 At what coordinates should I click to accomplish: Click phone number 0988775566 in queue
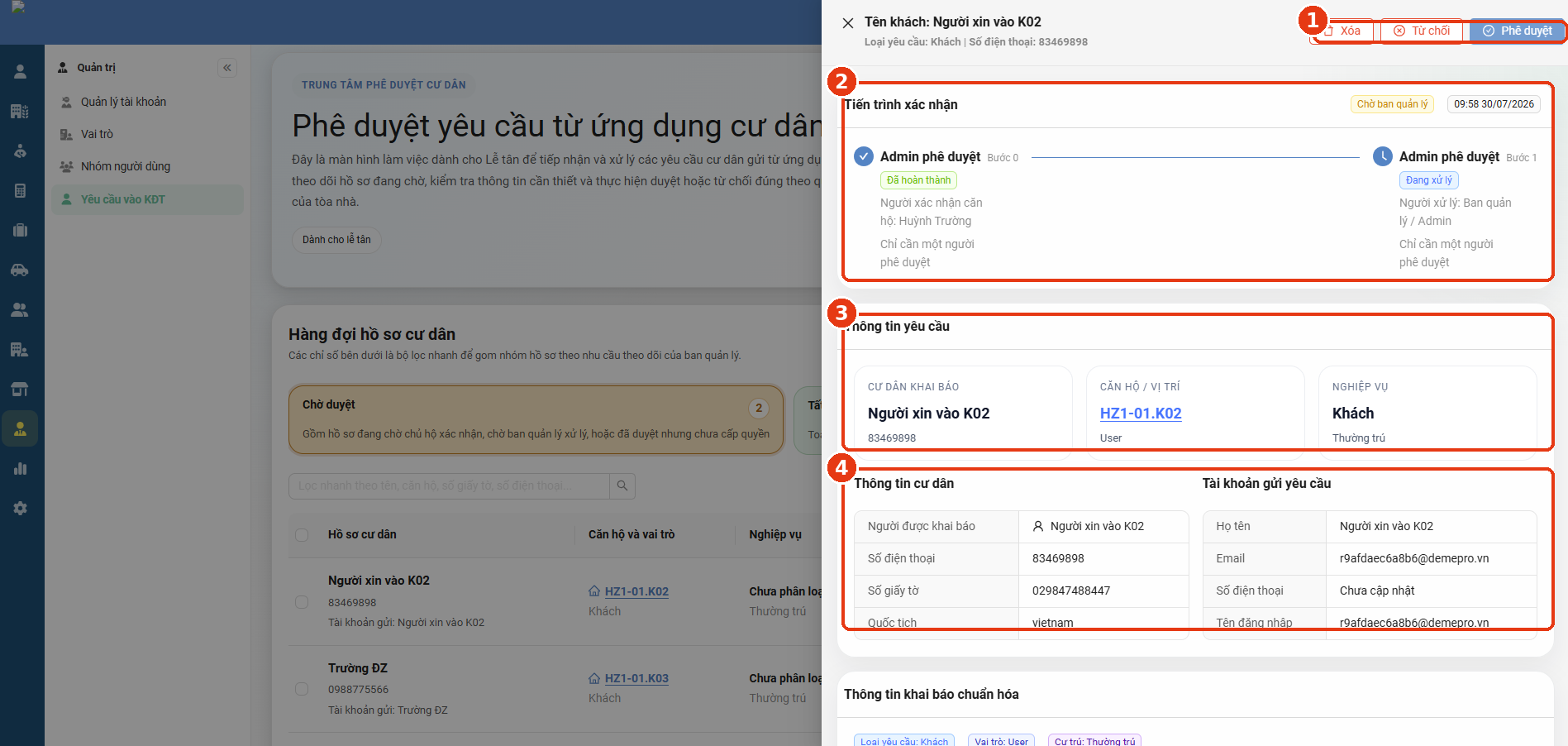(358, 690)
